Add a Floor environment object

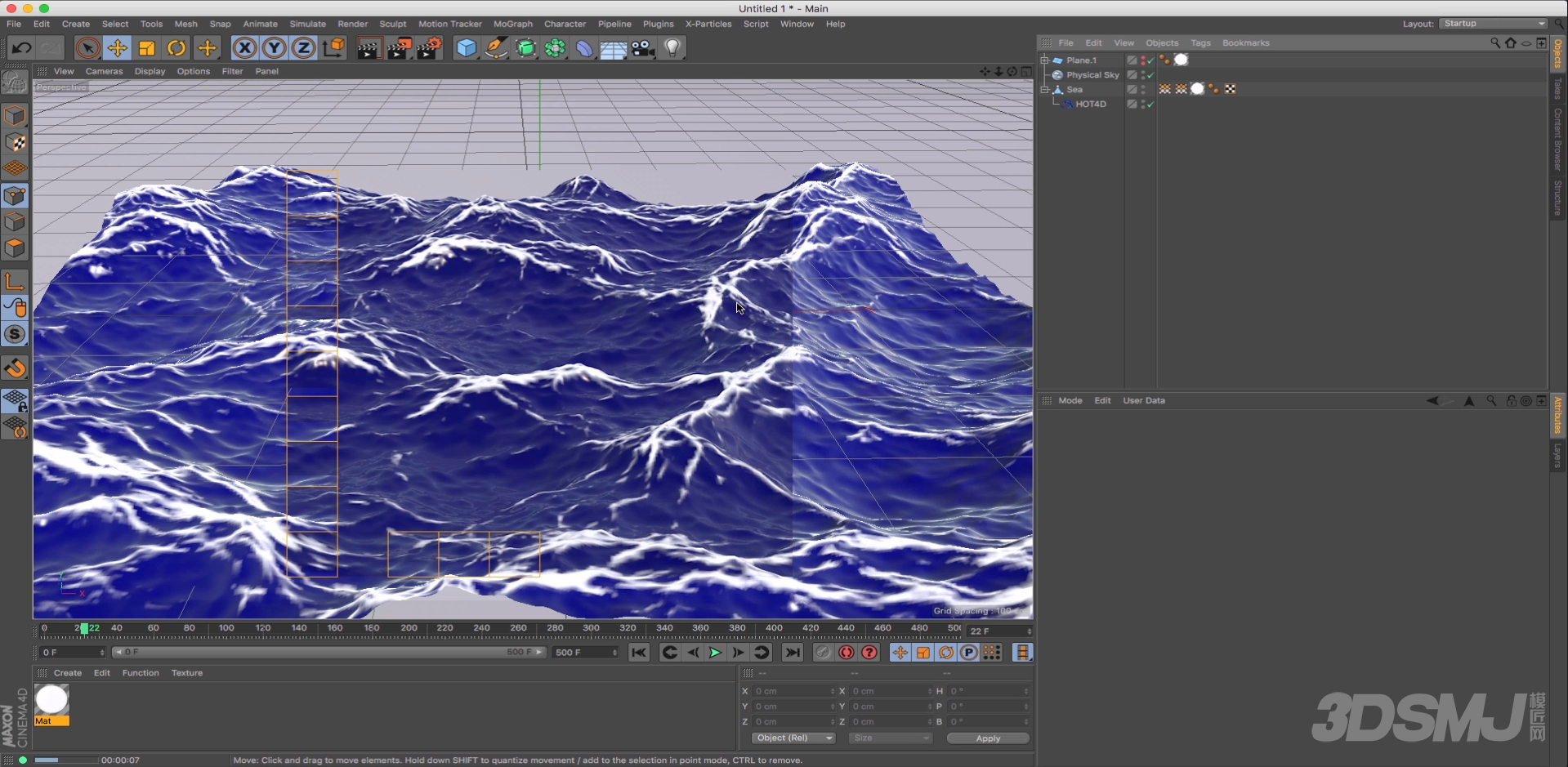click(614, 48)
